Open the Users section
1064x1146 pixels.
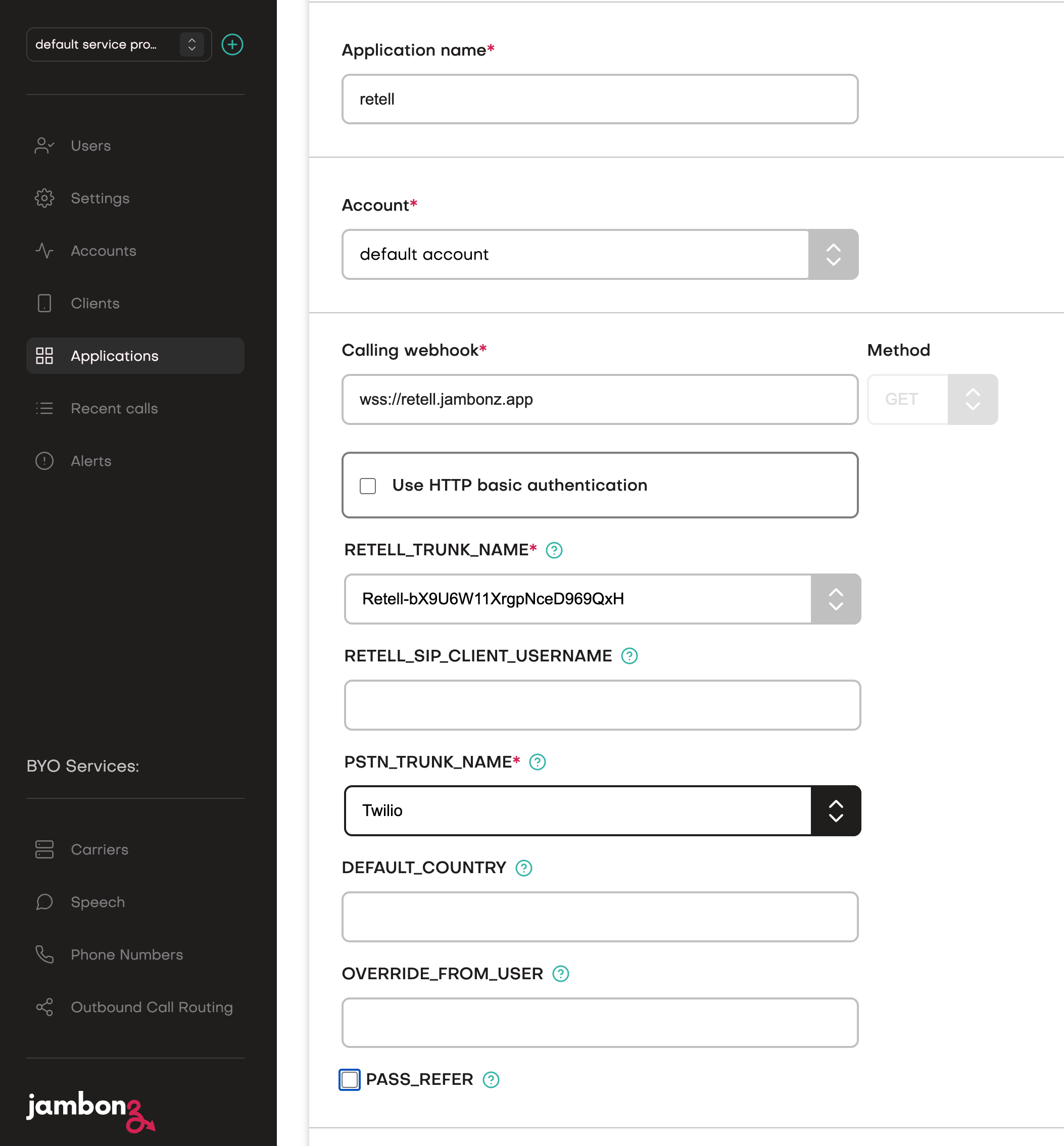coord(90,146)
